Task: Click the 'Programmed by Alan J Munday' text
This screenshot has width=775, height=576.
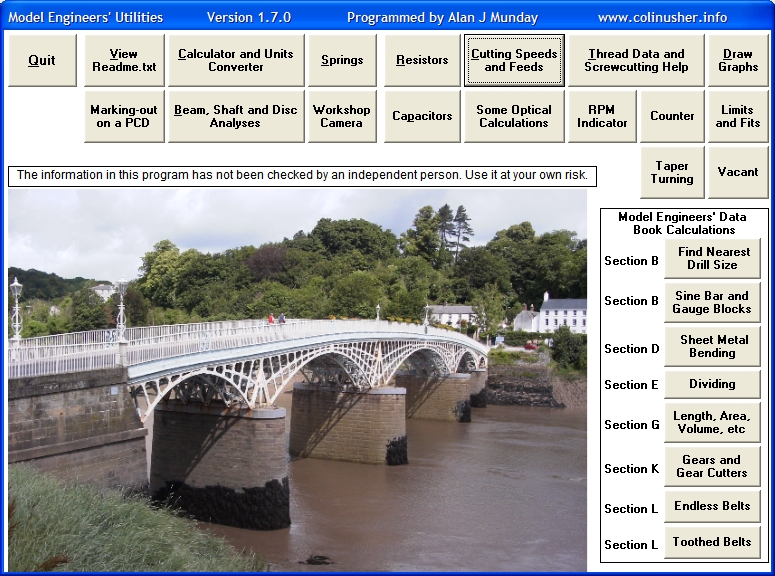Action: click(442, 18)
